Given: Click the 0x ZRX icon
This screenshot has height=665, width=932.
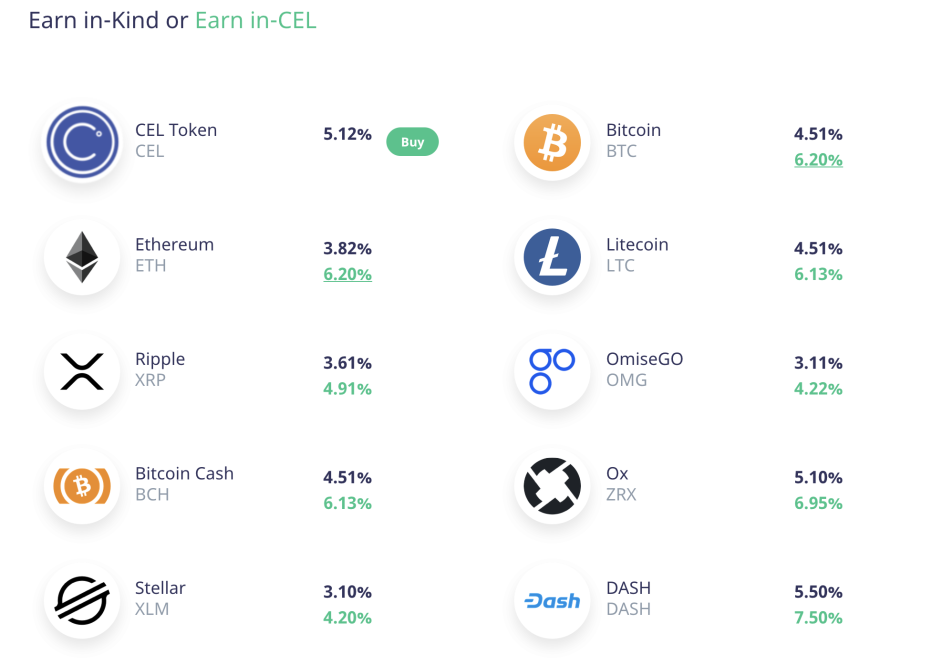Looking at the screenshot, I should click(552, 486).
